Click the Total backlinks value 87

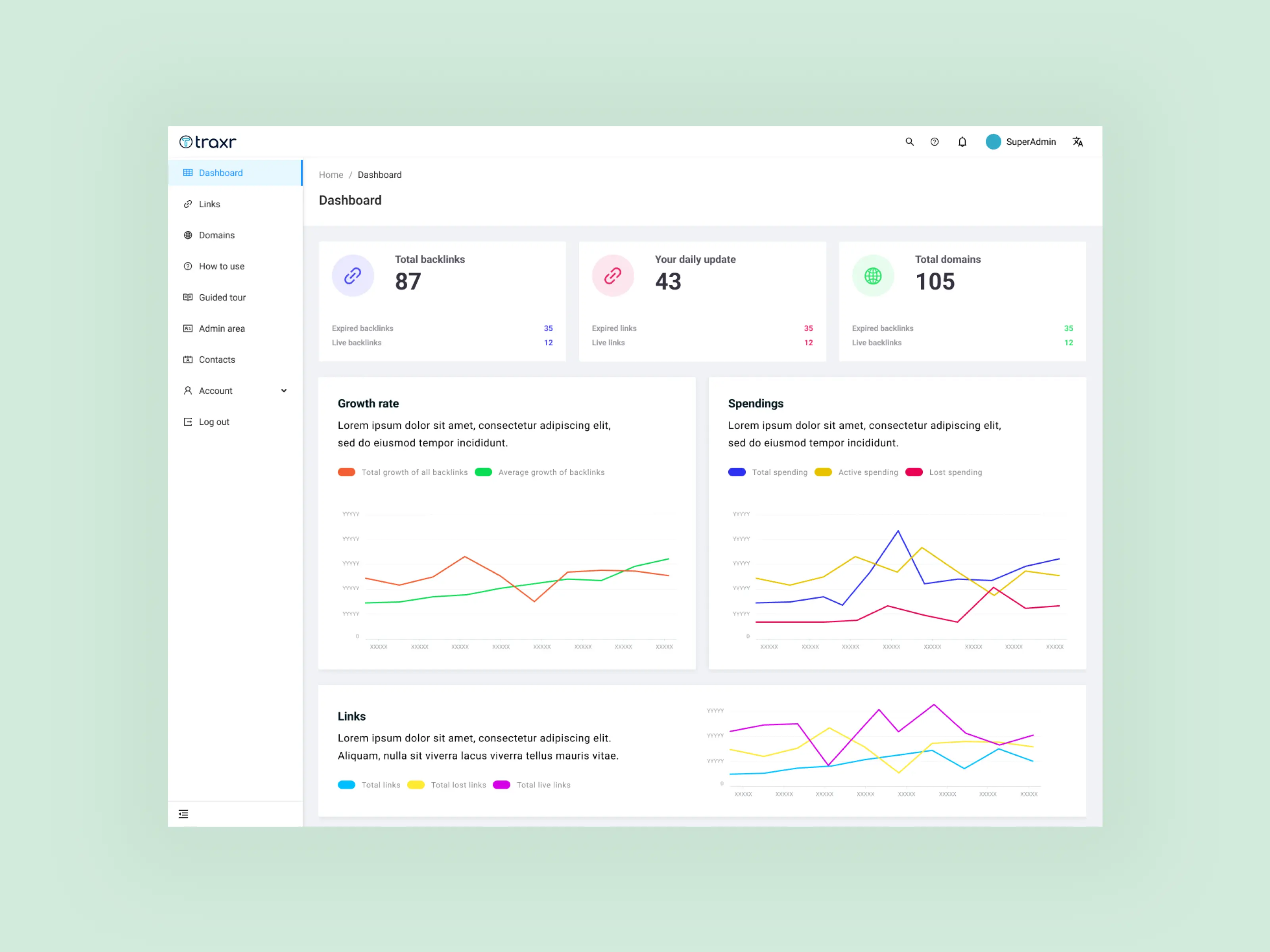[408, 282]
